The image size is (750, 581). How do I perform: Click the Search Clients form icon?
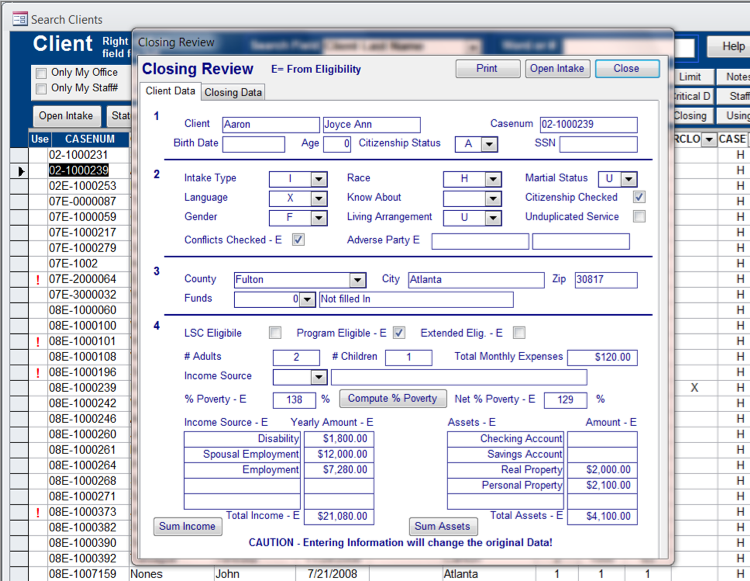tap(19, 19)
